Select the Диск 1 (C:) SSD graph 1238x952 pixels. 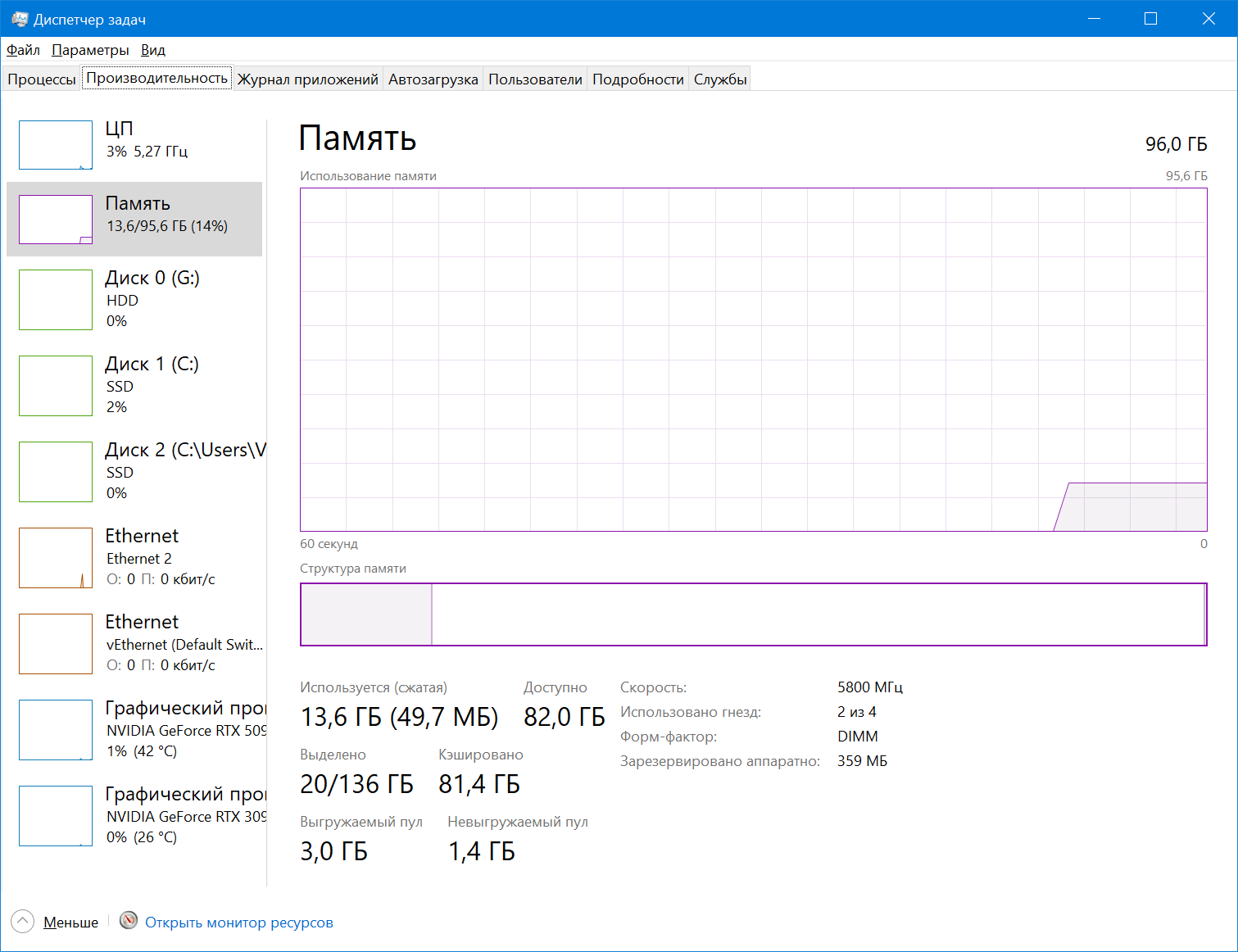[x=56, y=386]
